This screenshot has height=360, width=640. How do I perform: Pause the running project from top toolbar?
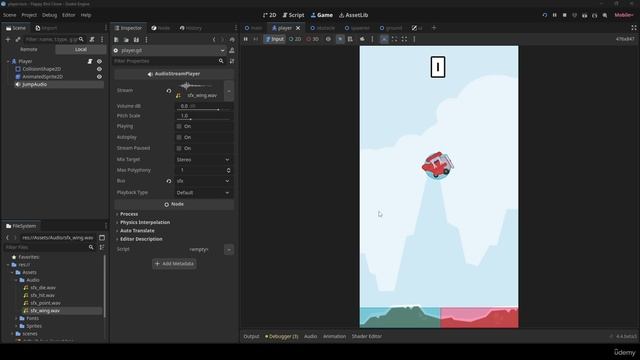pos(554,15)
